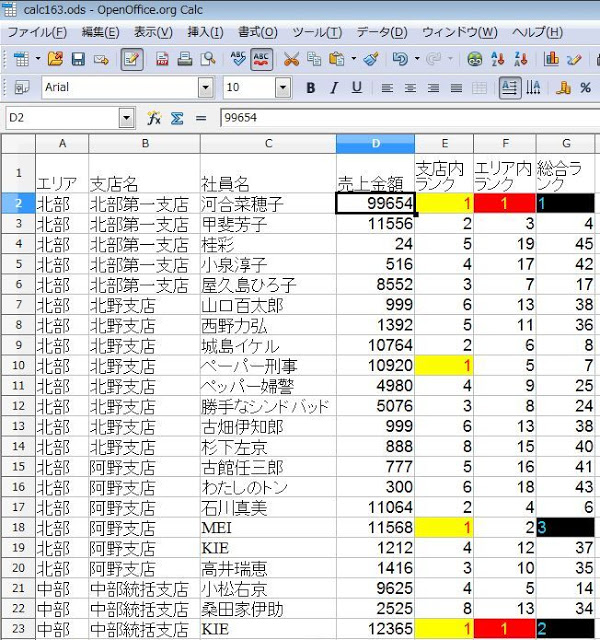Click the Sum sigma icon
This screenshot has height=640, width=600.
pyautogui.click(x=177, y=118)
